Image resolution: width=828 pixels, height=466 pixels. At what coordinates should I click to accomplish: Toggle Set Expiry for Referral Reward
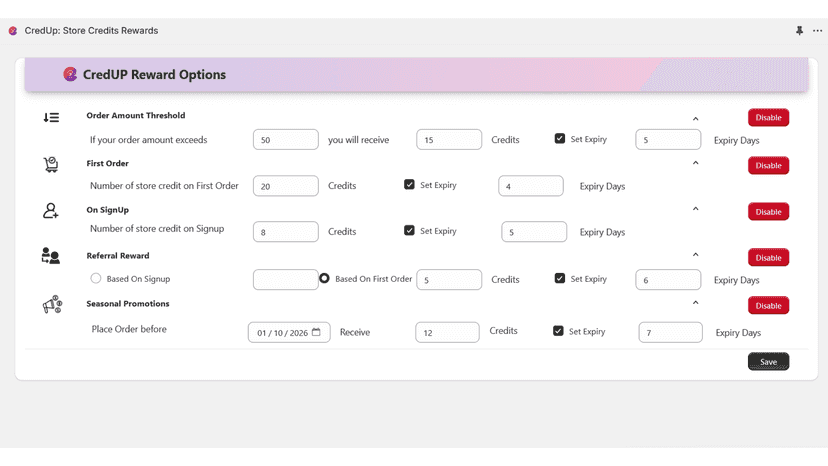coord(560,278)
